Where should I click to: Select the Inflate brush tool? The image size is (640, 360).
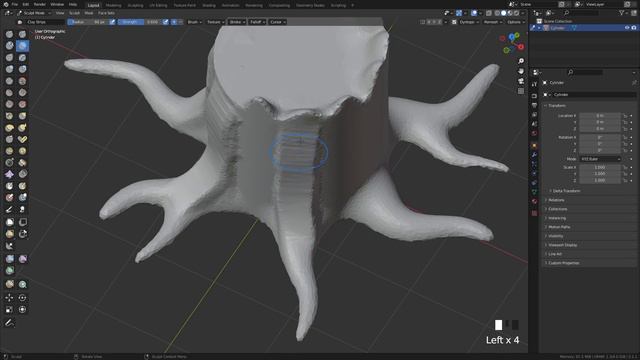click(x=9, y=69)
